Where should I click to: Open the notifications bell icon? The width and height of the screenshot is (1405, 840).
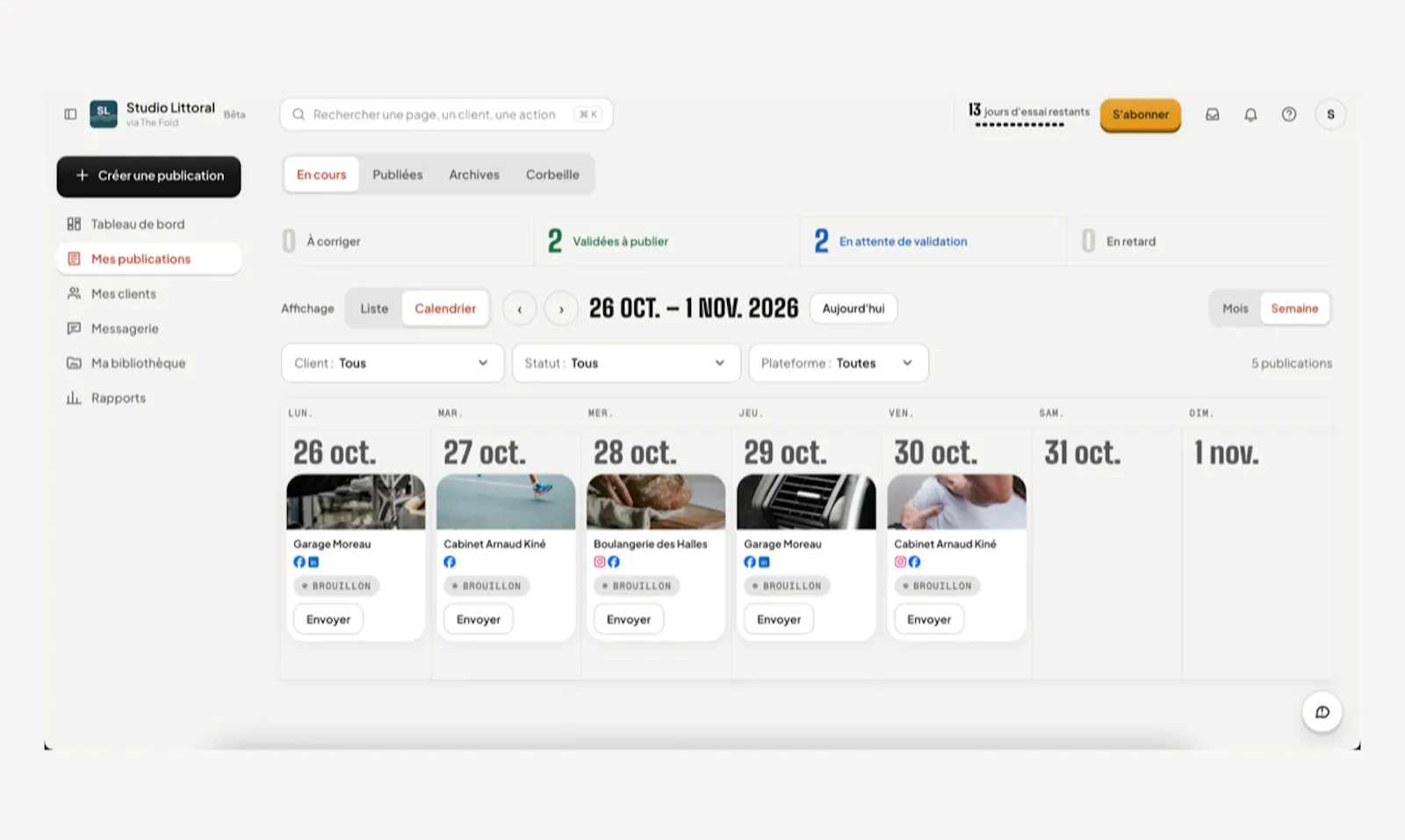point(1250,114)
